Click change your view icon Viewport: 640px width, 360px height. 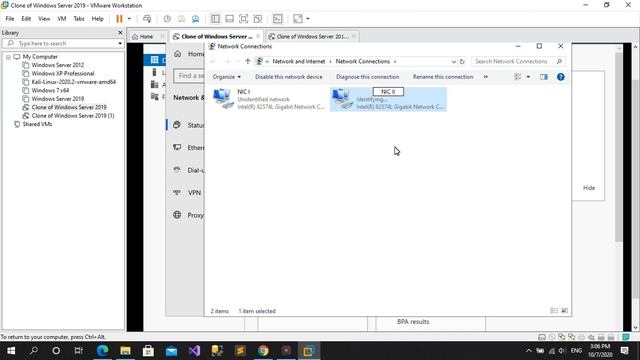pyautogui.click(x=518, y=77)
